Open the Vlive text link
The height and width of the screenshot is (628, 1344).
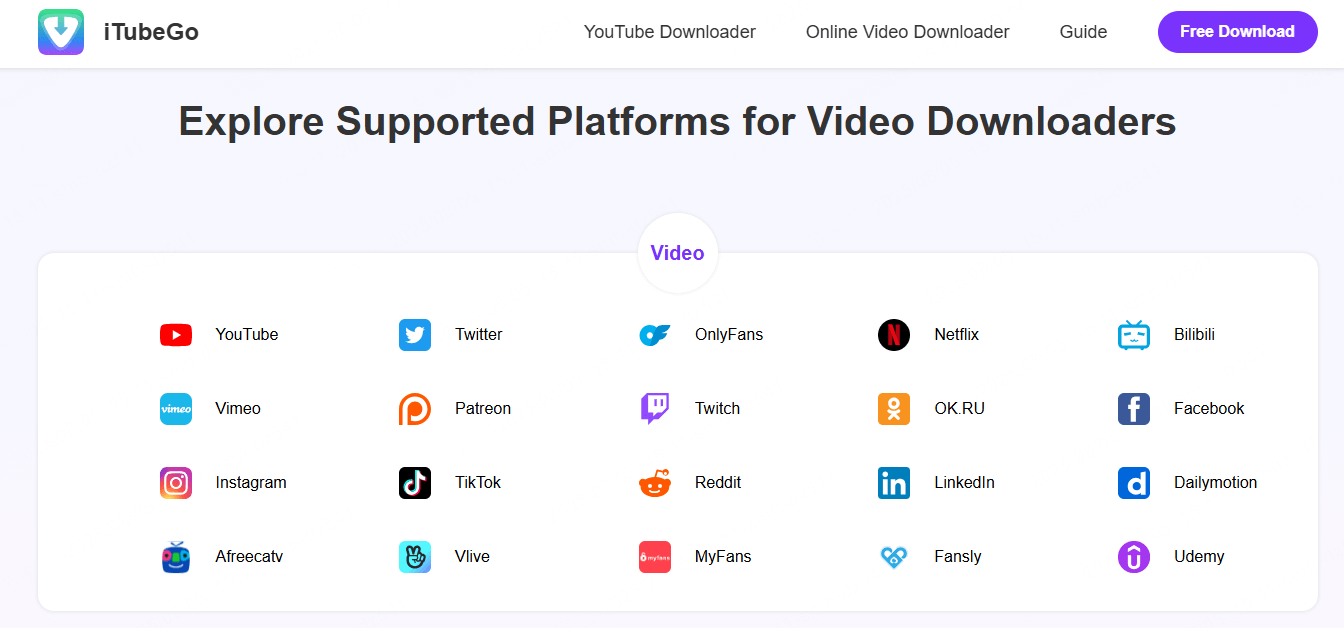473,557
